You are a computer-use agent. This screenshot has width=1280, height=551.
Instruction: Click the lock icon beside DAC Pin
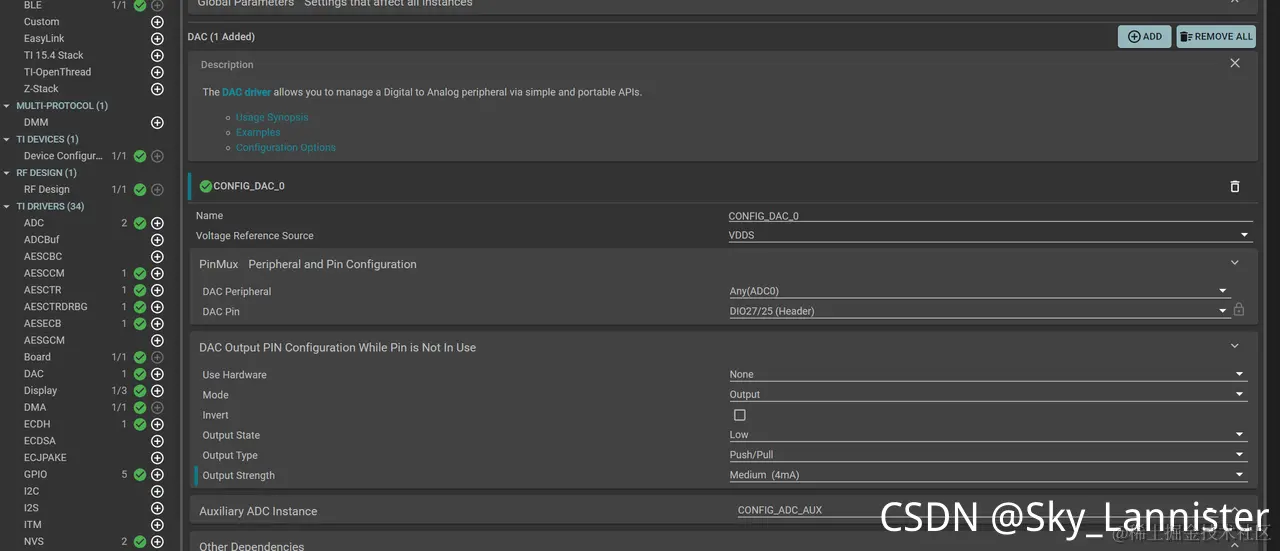pos(1239,310)
